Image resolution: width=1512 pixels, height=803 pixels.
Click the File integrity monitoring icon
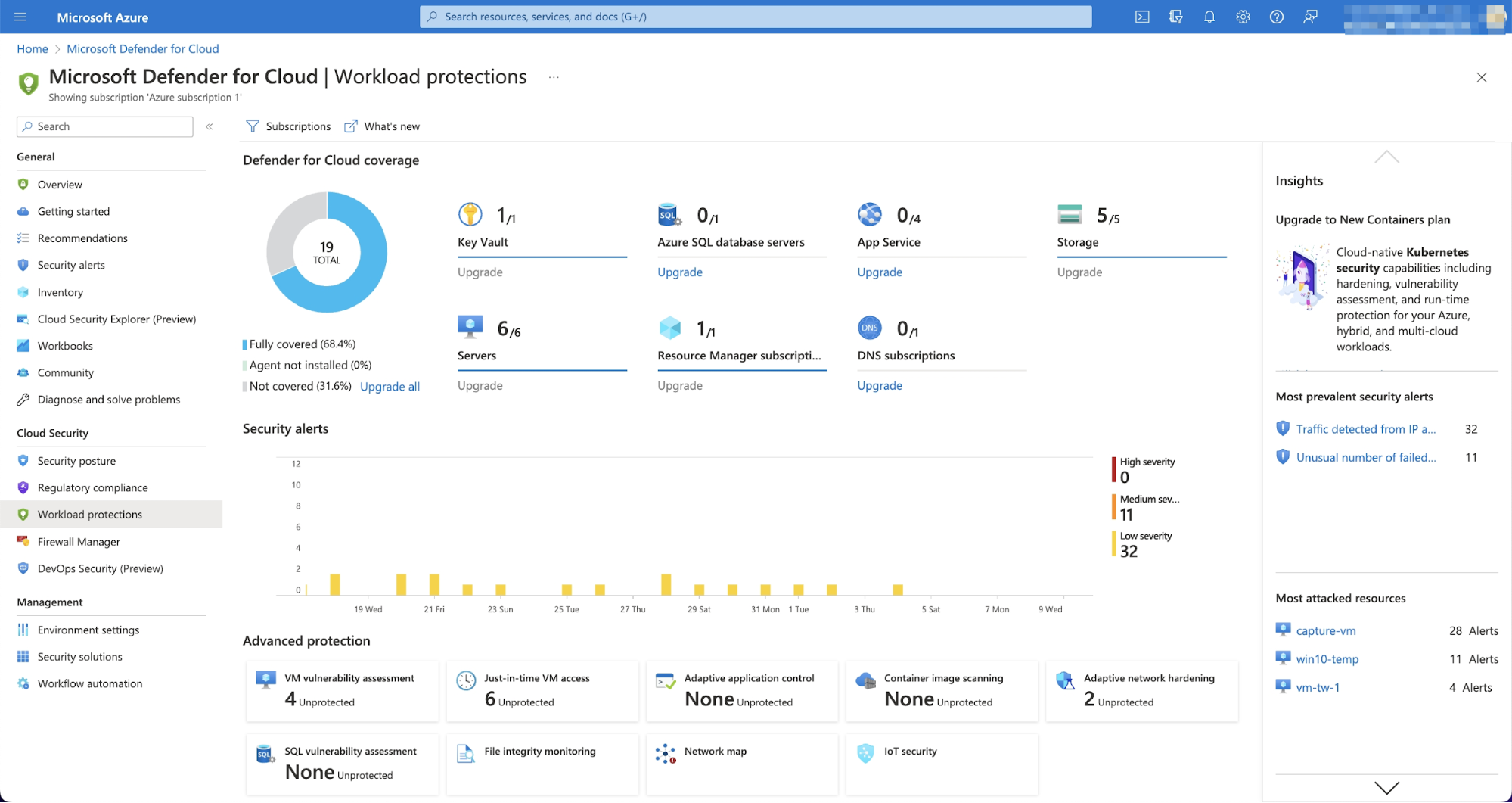click(x=465, y=754)
